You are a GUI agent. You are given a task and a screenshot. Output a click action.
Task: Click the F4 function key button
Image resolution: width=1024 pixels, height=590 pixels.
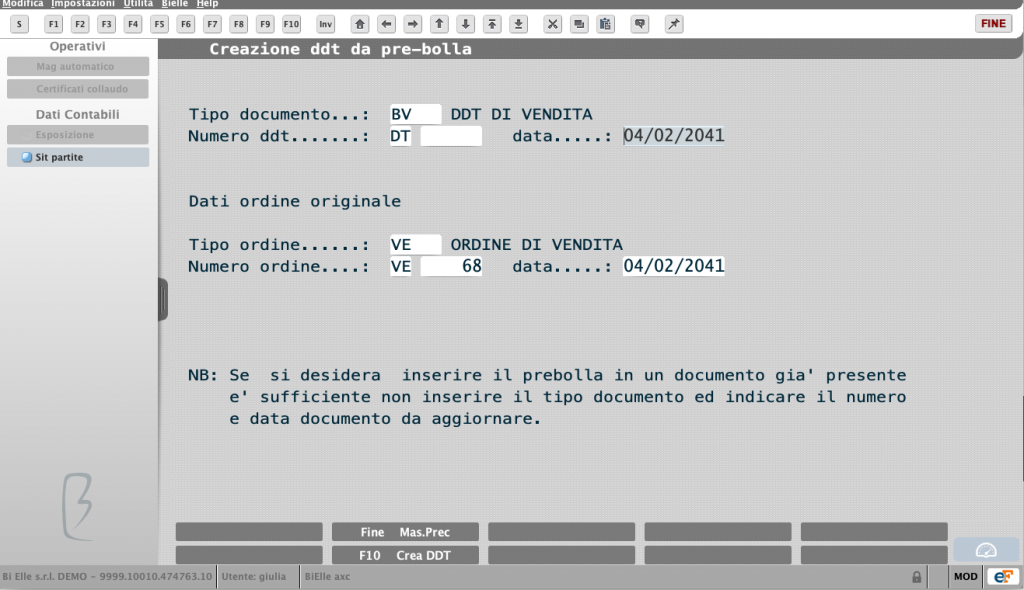pyautogui.click(x=133, y=24)
